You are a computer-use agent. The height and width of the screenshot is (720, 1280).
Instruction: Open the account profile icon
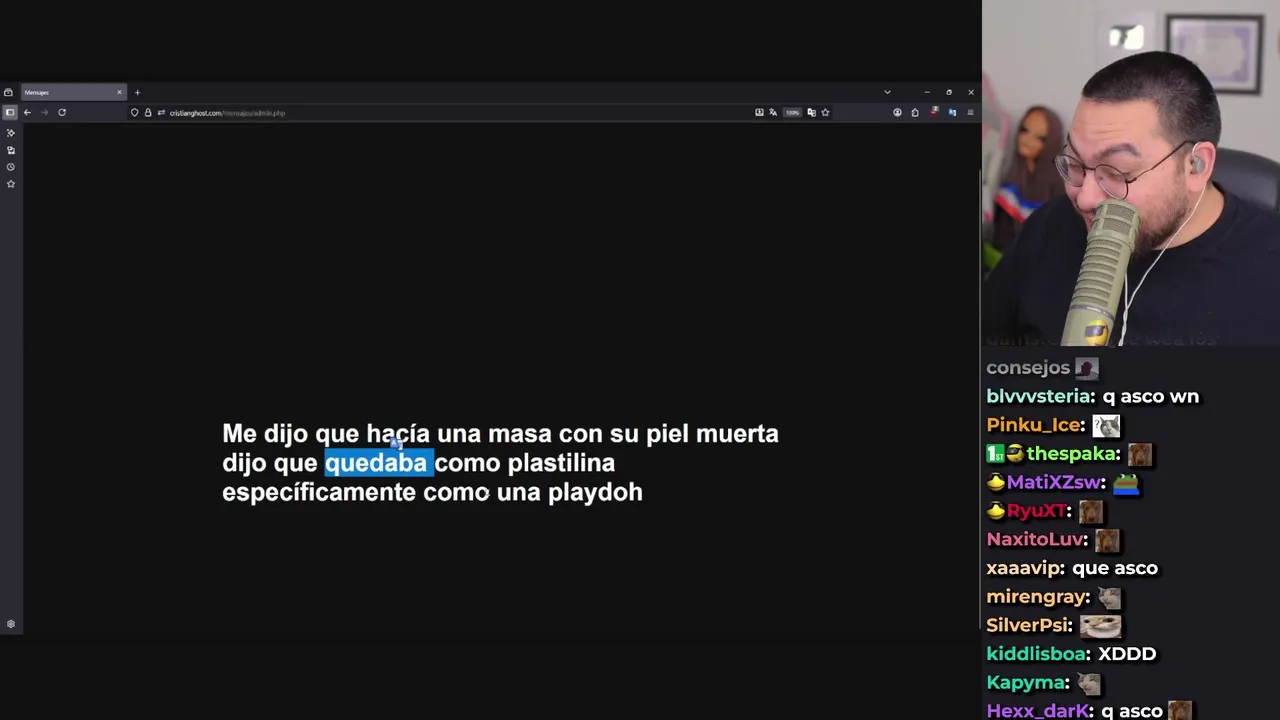coord(897,112)
